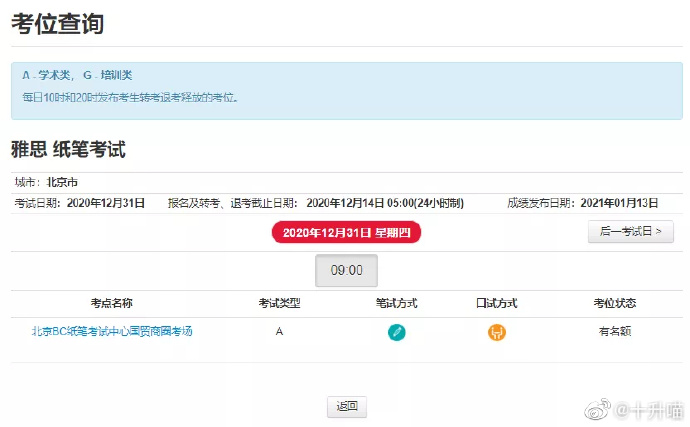Click the 有名额 seat status cell

tap(615, 331)
